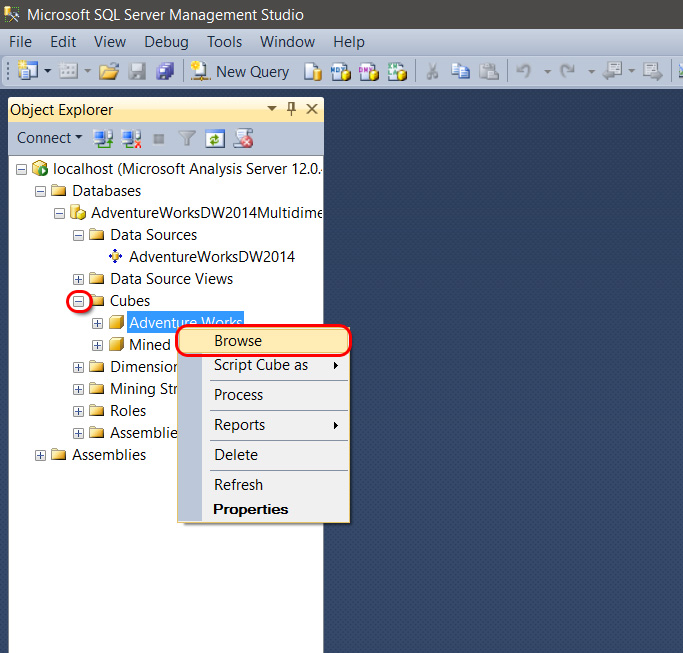Click the Navigate Forward toolbar icon
The image size is (683, 653).
tap(653, 71)
